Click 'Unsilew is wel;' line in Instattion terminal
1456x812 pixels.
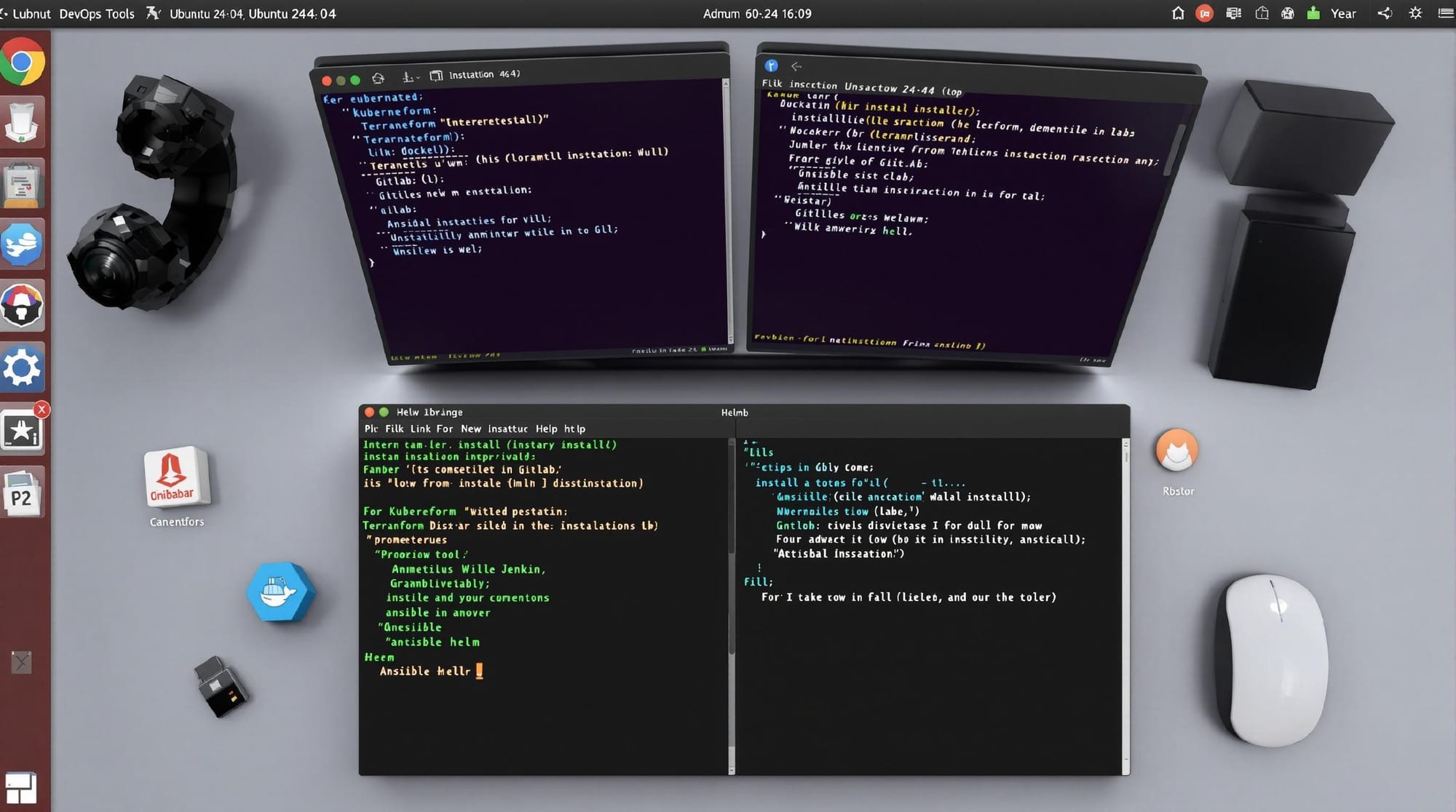click(437, 250)
